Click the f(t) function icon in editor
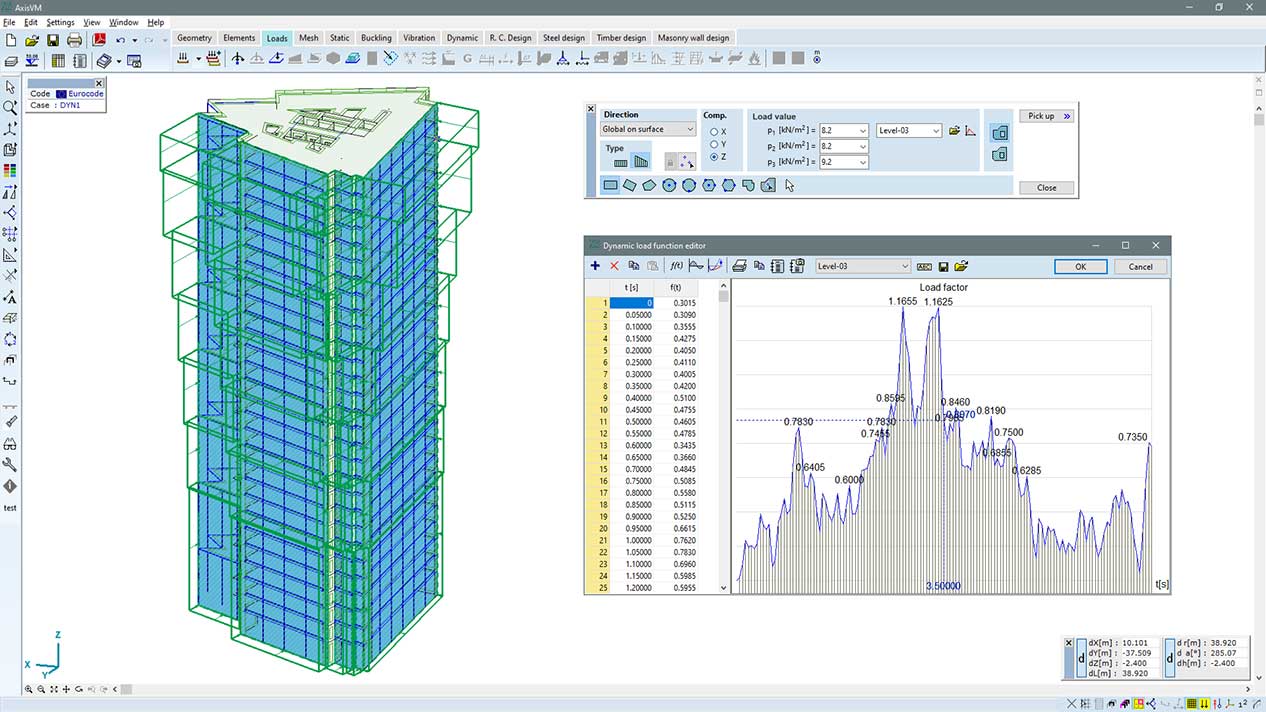This screenshot has width=1266, height=712. pyautogui.click(x=676, y=266)
